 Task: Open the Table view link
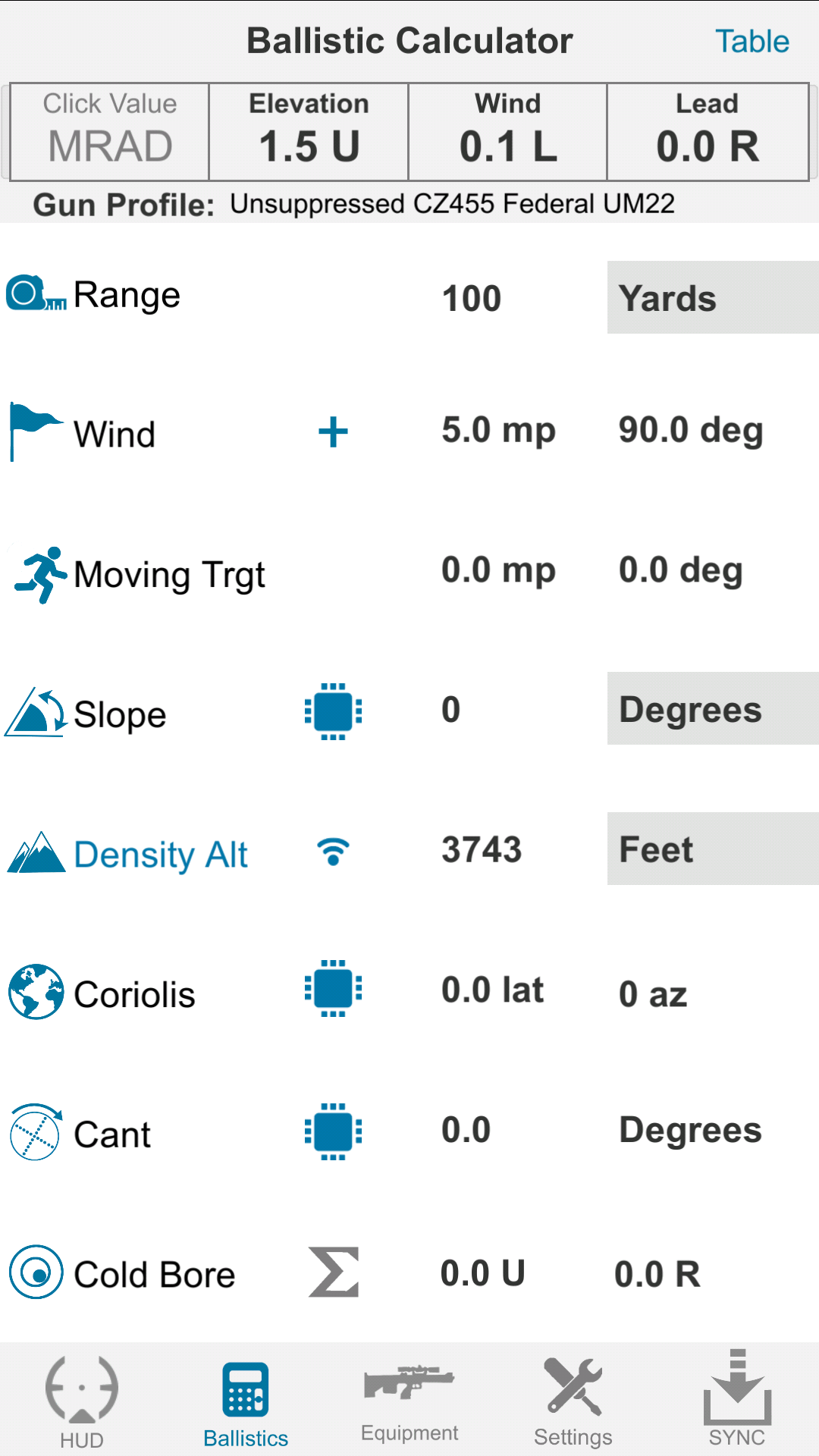752,41
